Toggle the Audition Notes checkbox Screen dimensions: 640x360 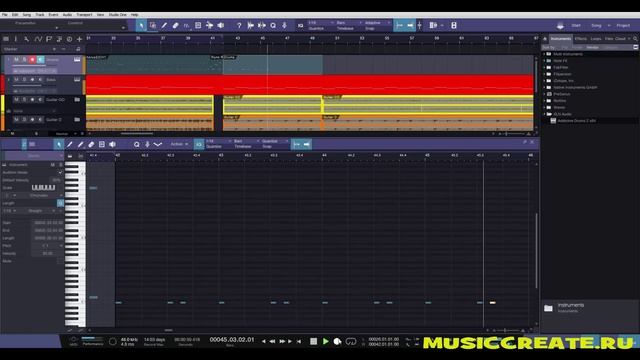[60, 172]
